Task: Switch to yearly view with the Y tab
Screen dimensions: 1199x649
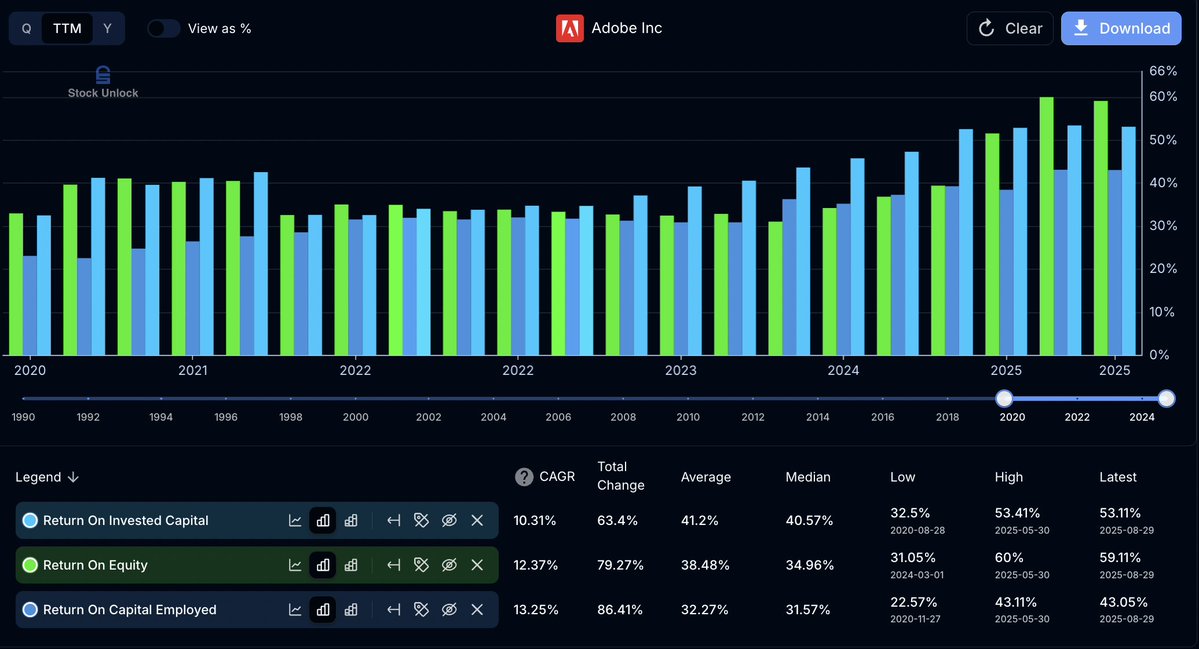Action: [x=107, y=28]
